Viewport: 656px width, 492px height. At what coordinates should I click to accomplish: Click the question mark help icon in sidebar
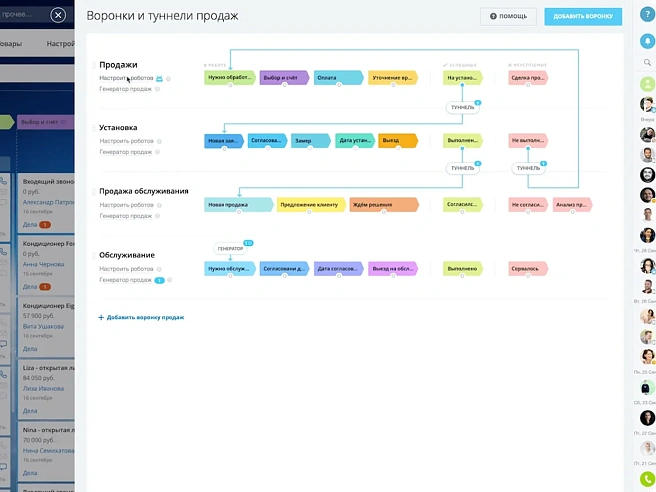click(647, 15)
